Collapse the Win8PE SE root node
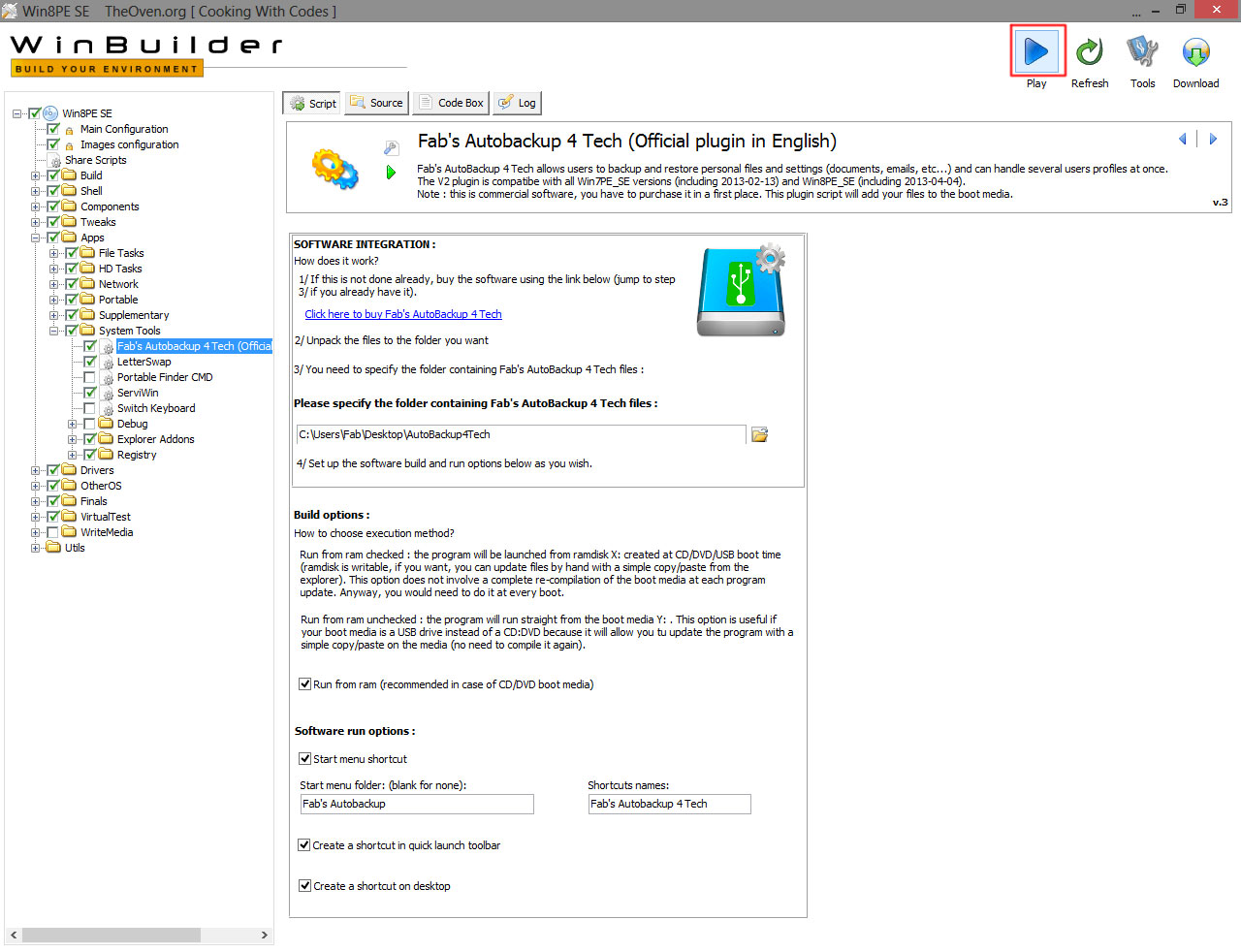1241x952 pixels. [17, 113]
